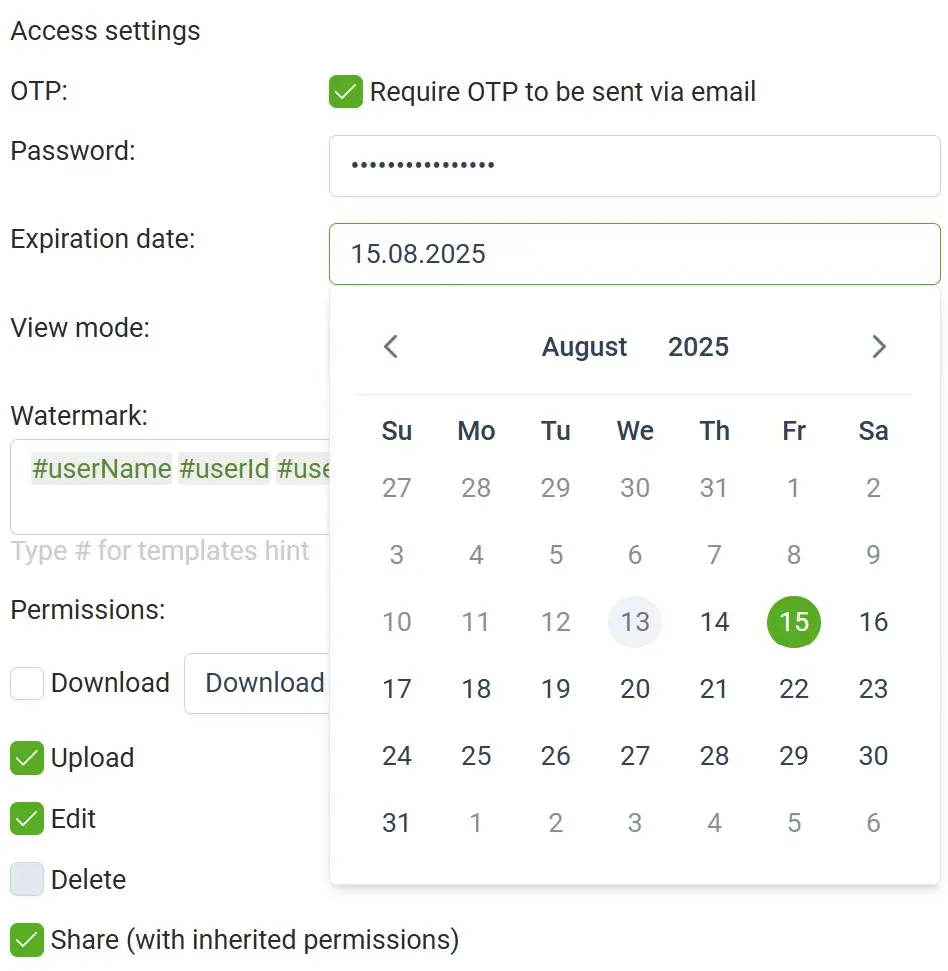The image size is (948, 971).
Task: Click in the Password field
Action: click(634, 166)
